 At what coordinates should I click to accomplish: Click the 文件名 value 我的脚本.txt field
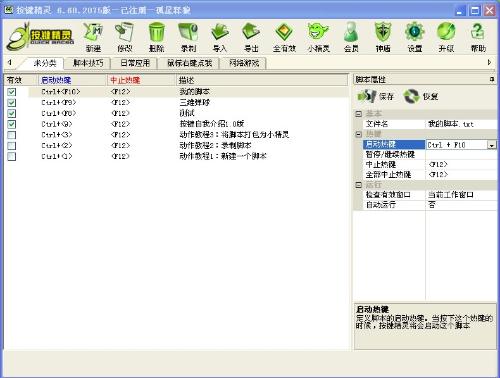461,124
